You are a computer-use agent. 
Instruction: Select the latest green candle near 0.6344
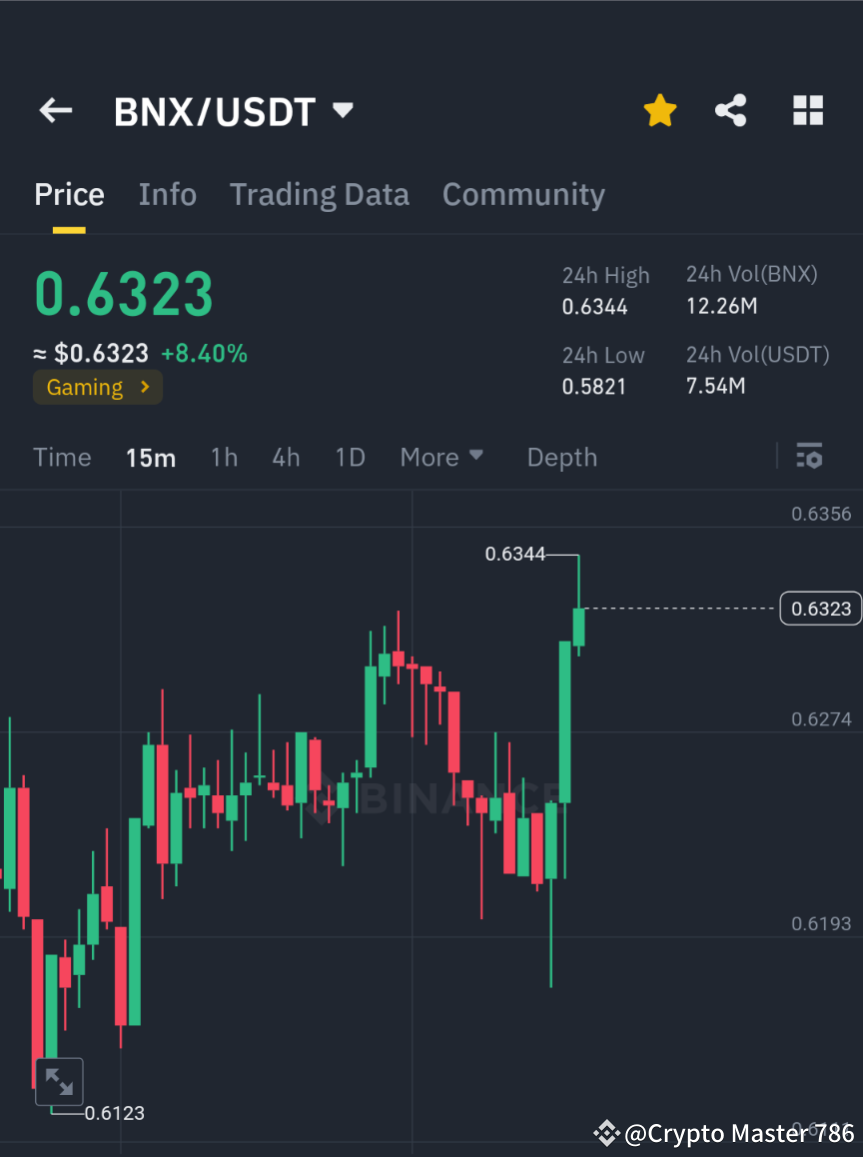click(579, 625)
